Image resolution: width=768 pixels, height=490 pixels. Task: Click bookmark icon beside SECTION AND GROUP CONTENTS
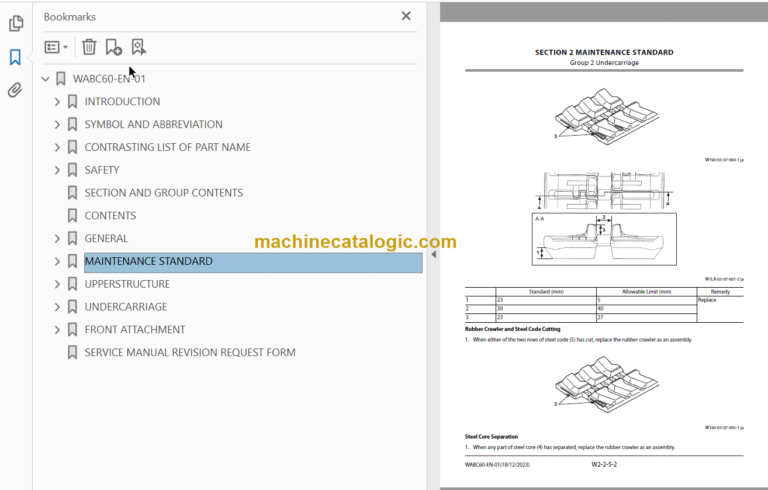coord(72,193)
